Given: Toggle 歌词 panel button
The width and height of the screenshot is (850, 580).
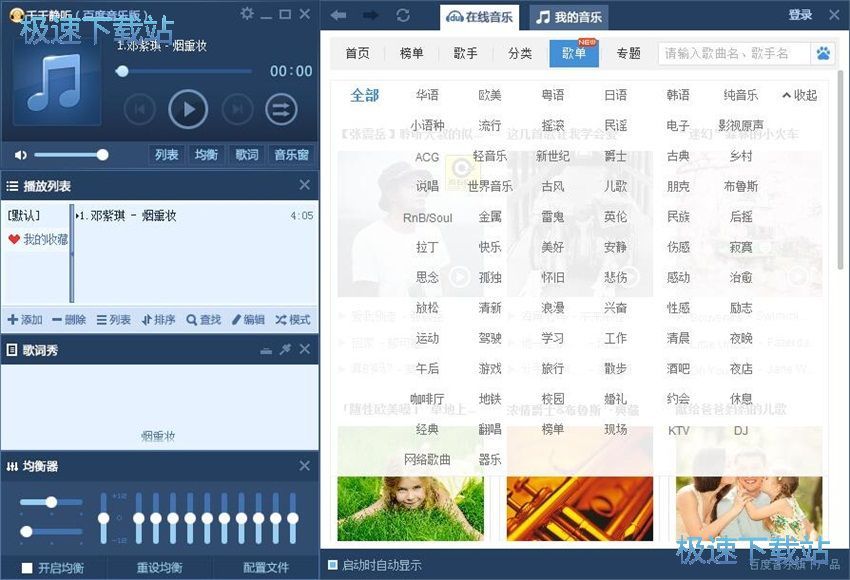Looking at the screenshot, I should [x=247, y=154].
